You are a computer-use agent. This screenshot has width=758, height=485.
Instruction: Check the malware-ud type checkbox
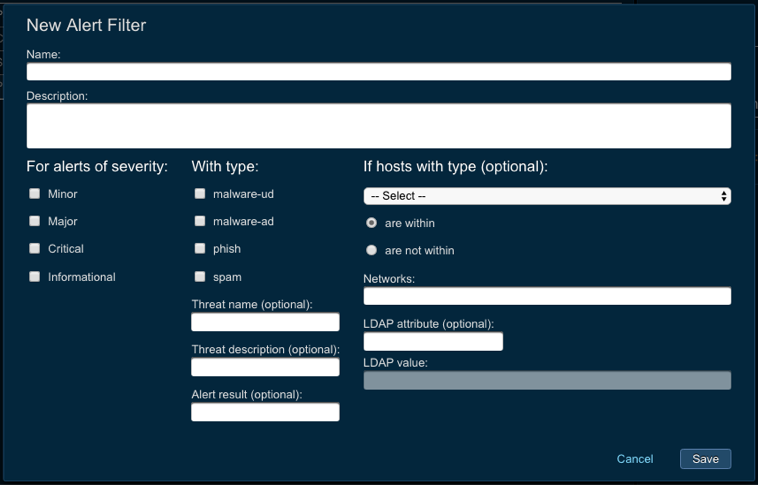(x=200, y=194)
